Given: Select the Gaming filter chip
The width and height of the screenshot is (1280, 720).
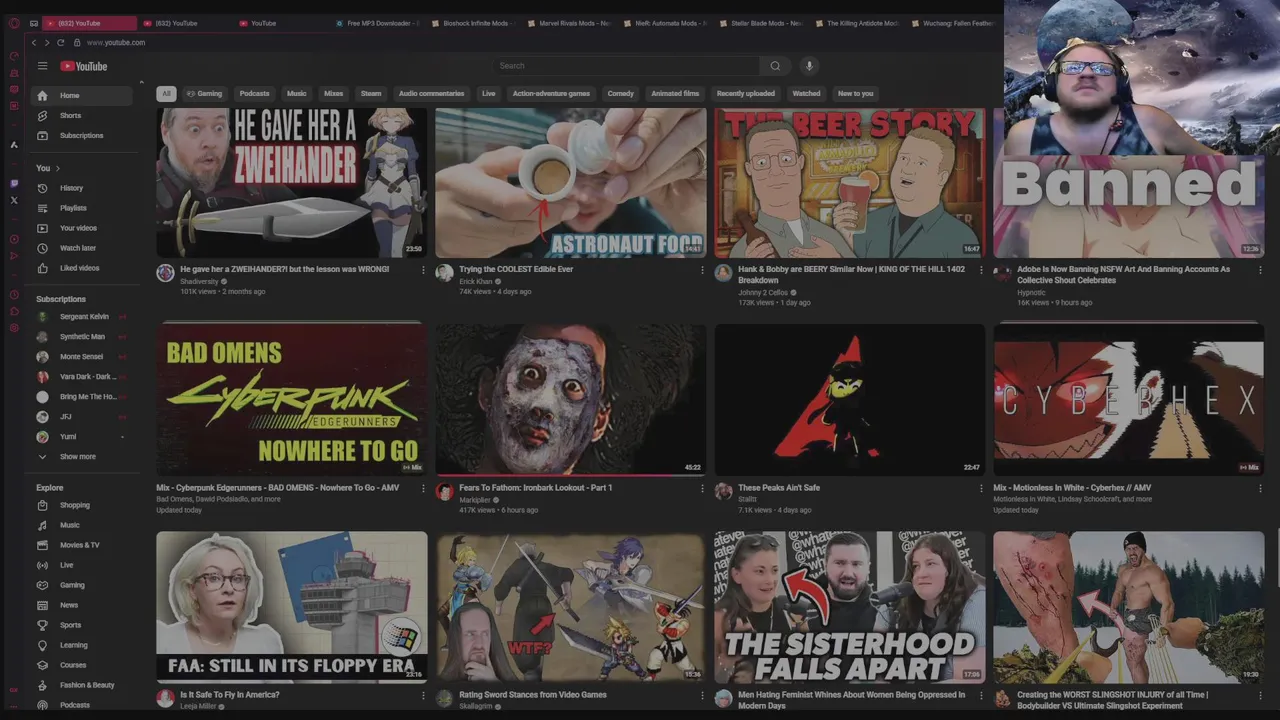Looking at the screenshot, I should 205,94.
